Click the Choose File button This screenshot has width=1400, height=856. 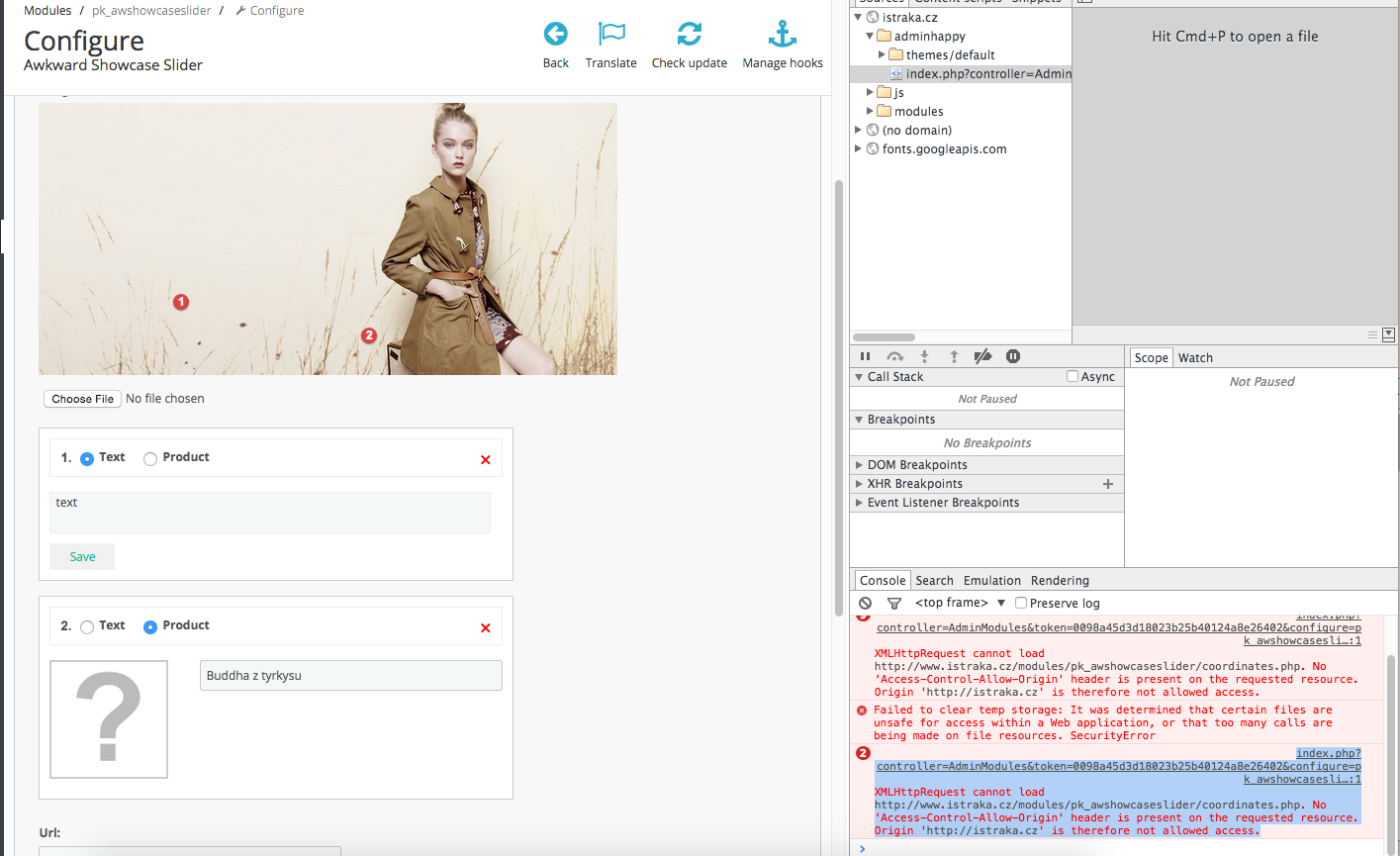(82, 399)
